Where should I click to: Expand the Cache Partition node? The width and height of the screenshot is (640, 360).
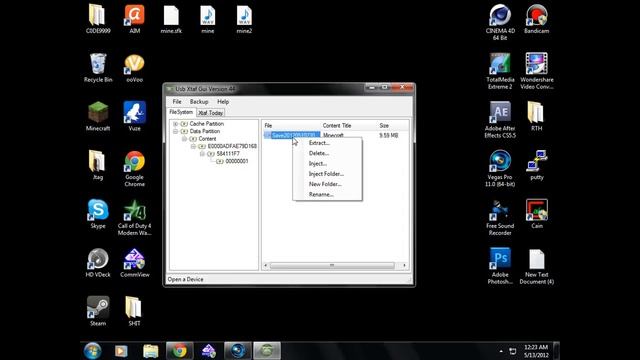tap(176, 124)
